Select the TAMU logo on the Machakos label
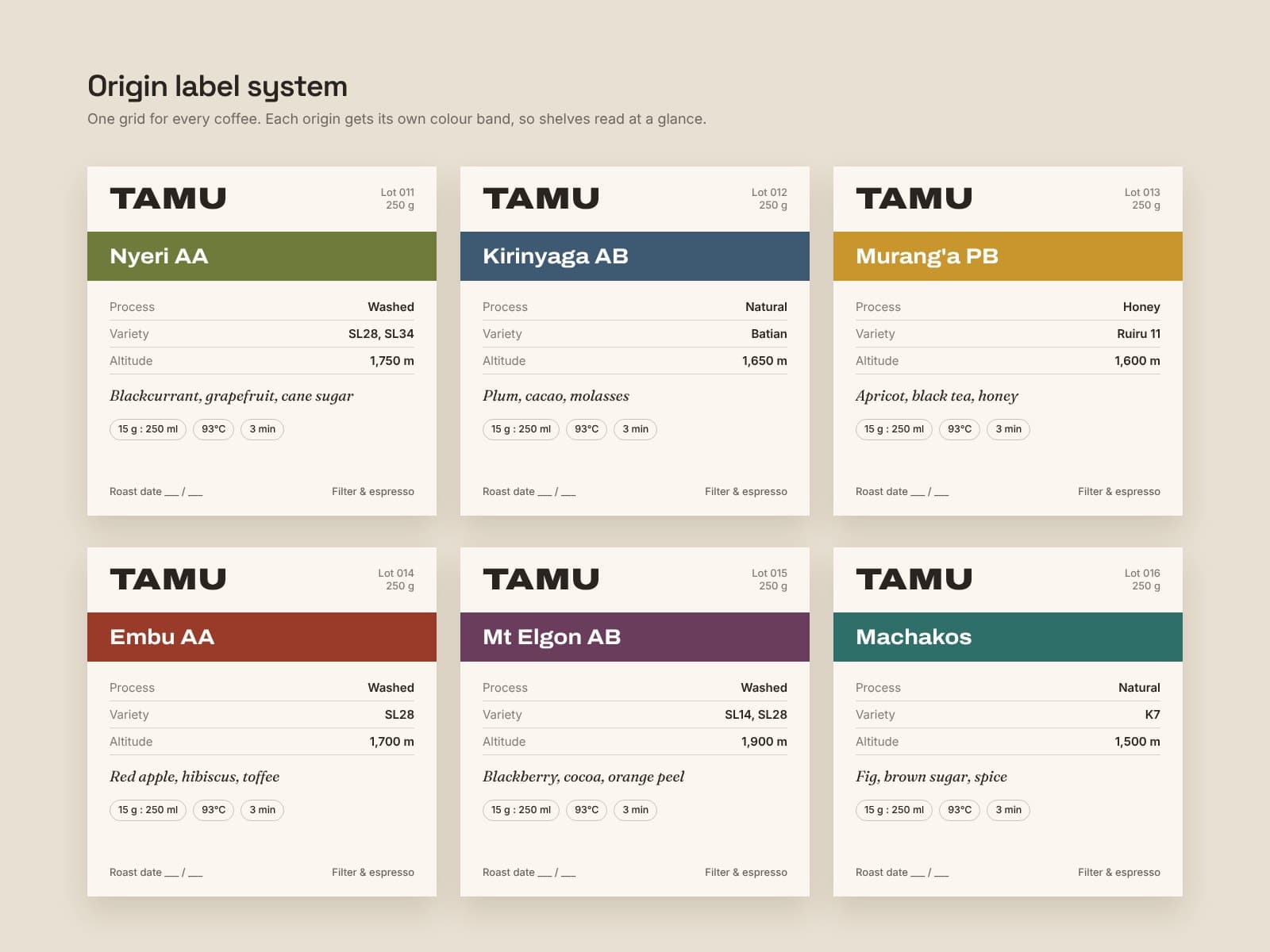 point(914,579)
